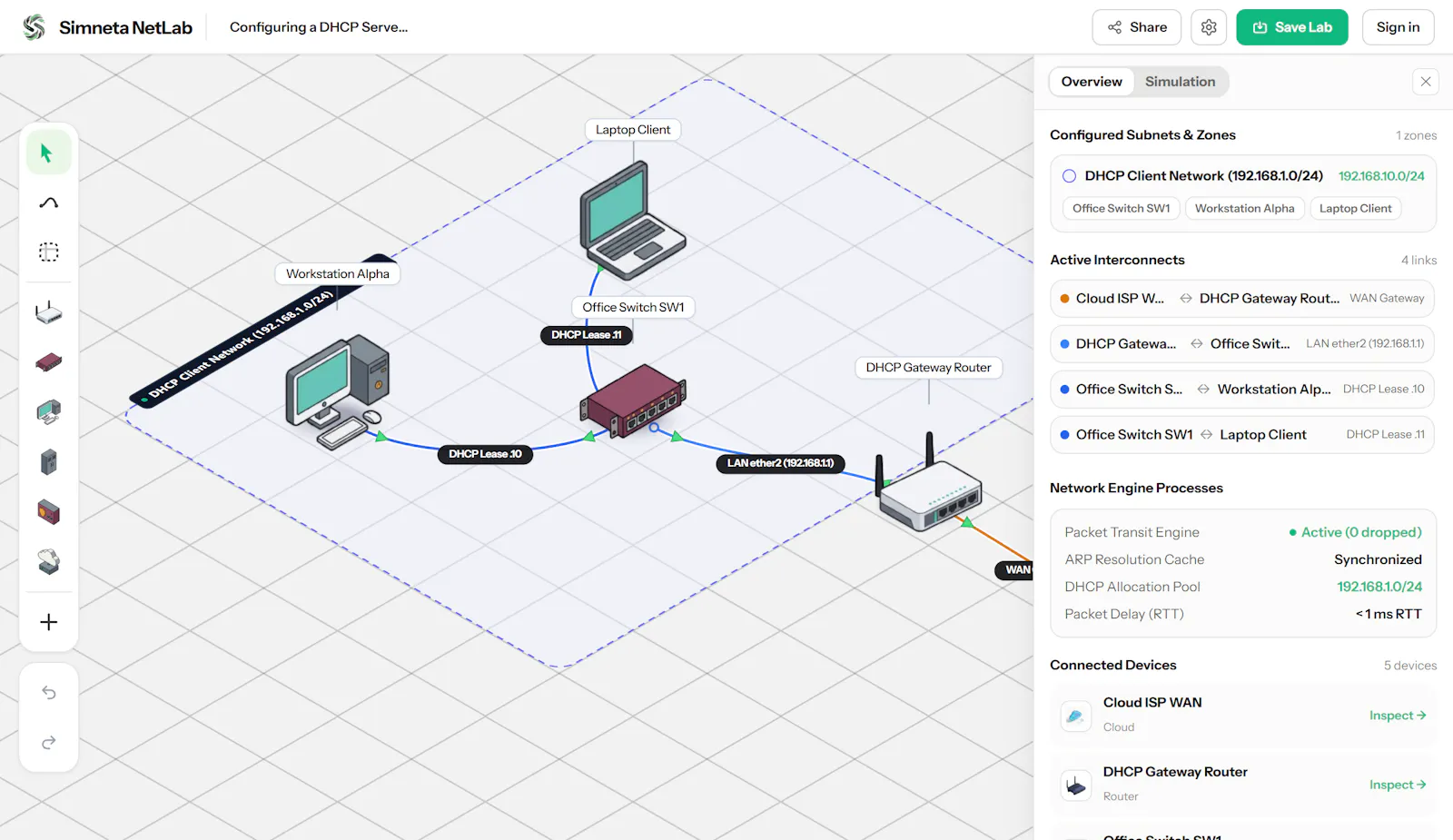Screen dimensions: 1453x840
Task: Click the Simneta NetLab logo icon
Action: pyautogui.click(x=34, y=27)
